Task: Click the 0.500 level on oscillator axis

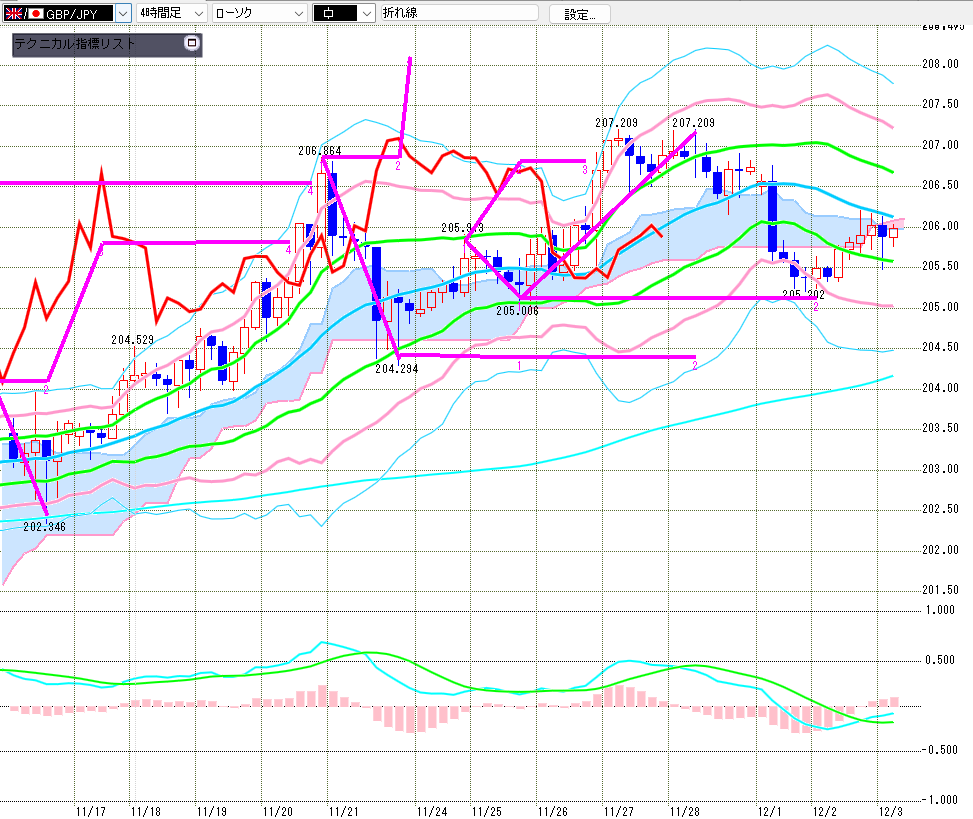Action: pos(938,659)
